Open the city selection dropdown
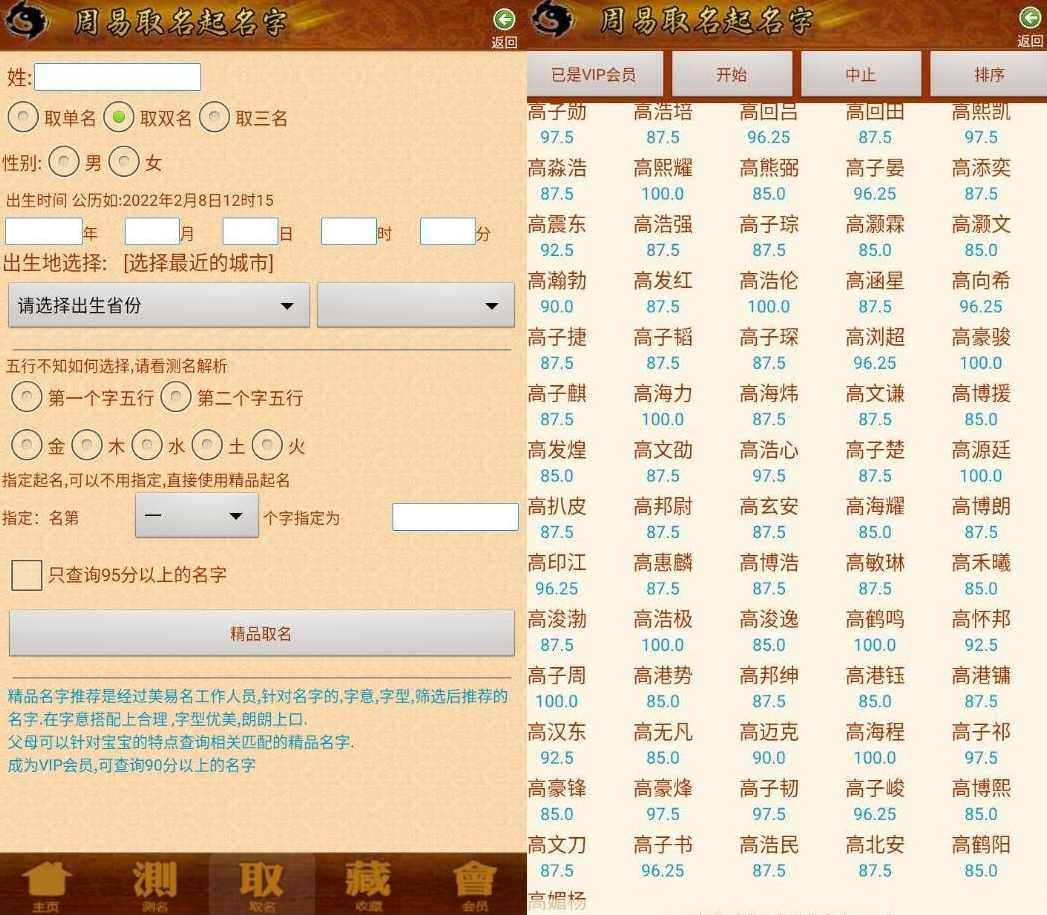This screenshot has height=915, width=1047. (x=417, y=305)
